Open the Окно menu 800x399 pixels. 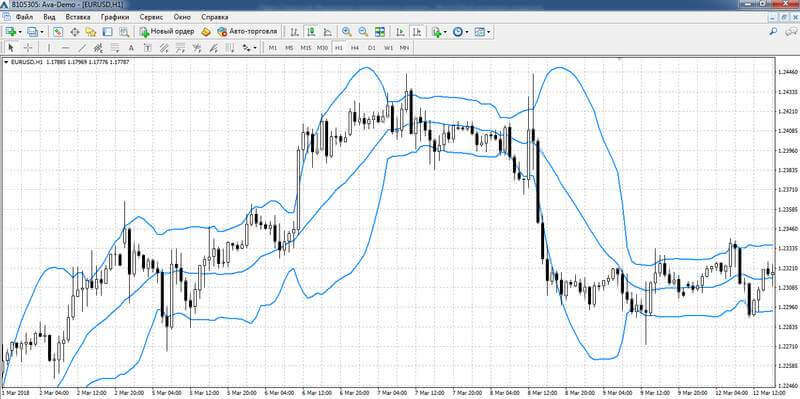pos(182,17)
